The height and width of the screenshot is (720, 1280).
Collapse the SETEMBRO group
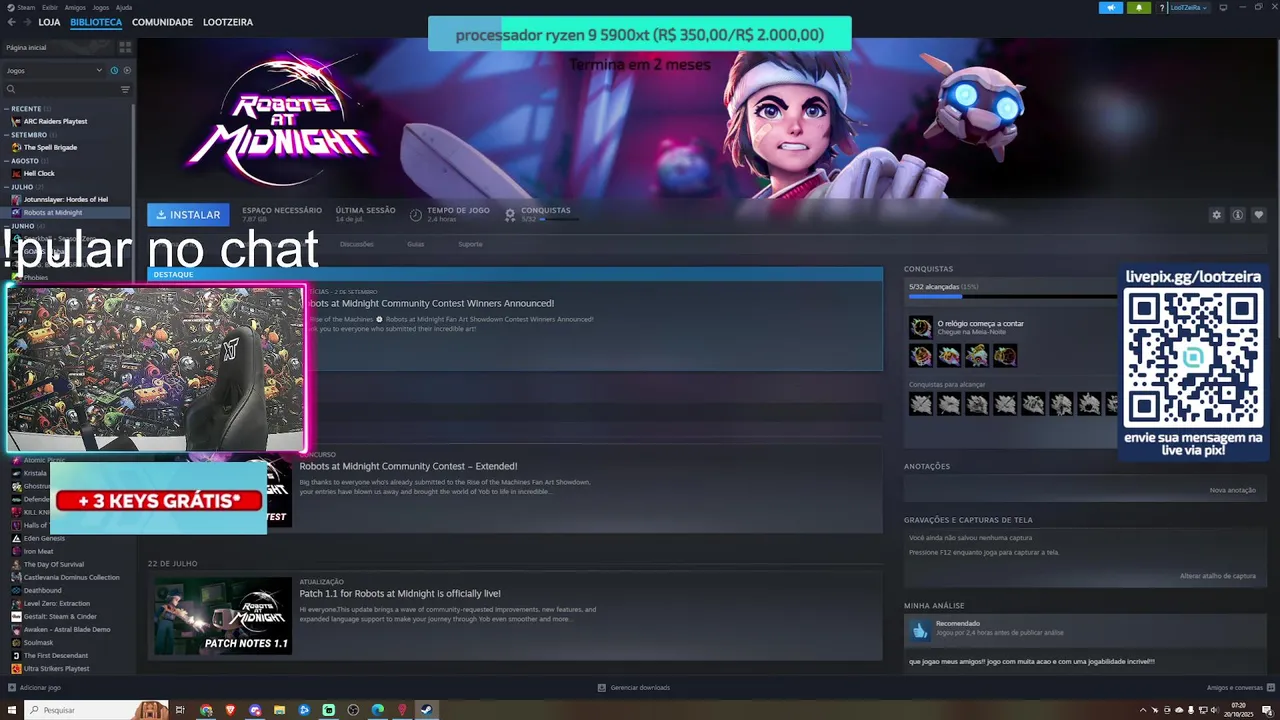(29, 134)
